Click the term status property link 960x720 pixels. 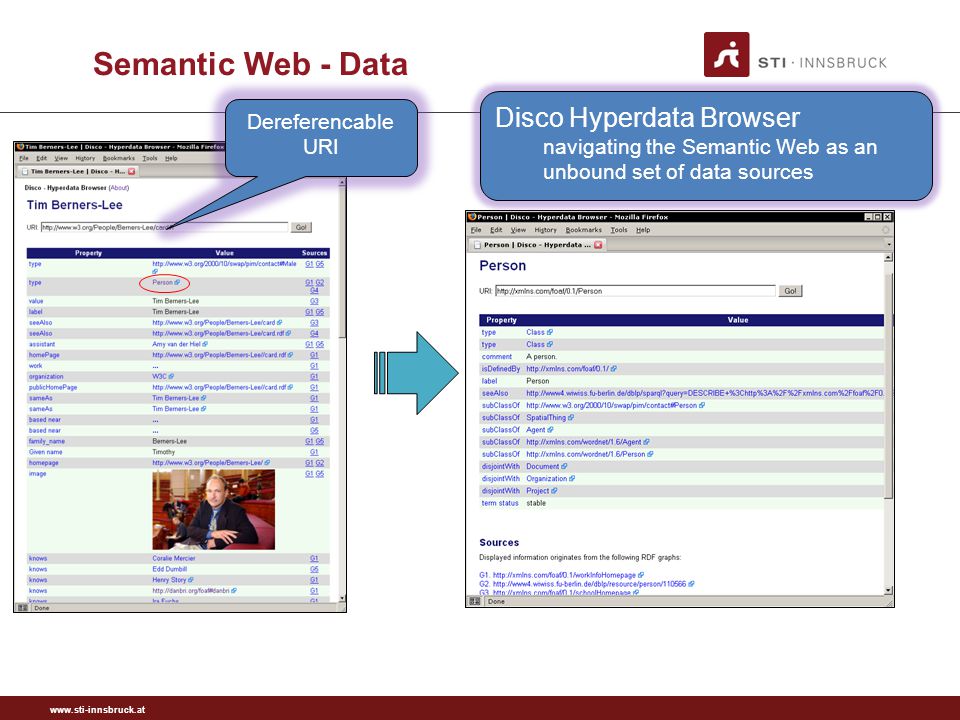[500, 503]
